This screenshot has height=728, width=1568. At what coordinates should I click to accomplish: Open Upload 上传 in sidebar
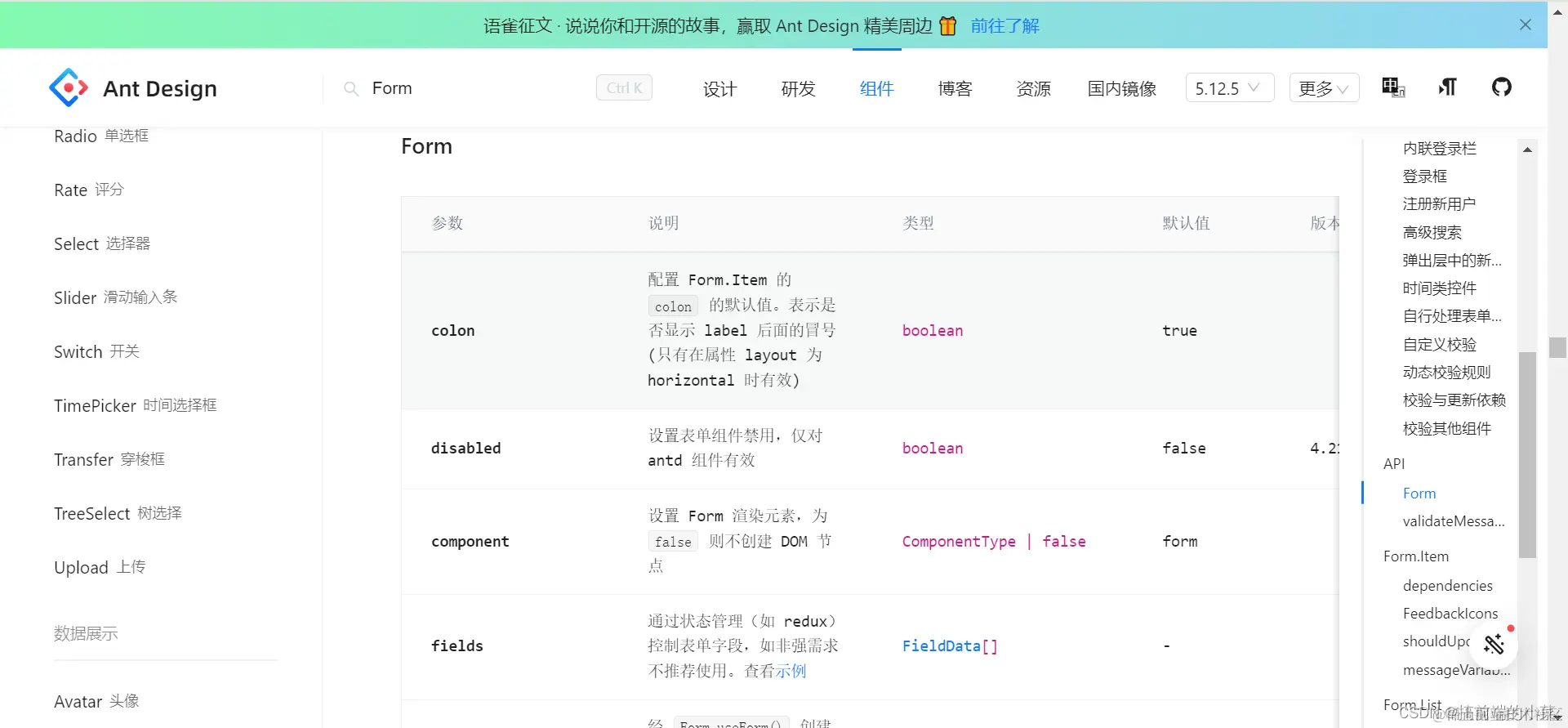[100, 567]
